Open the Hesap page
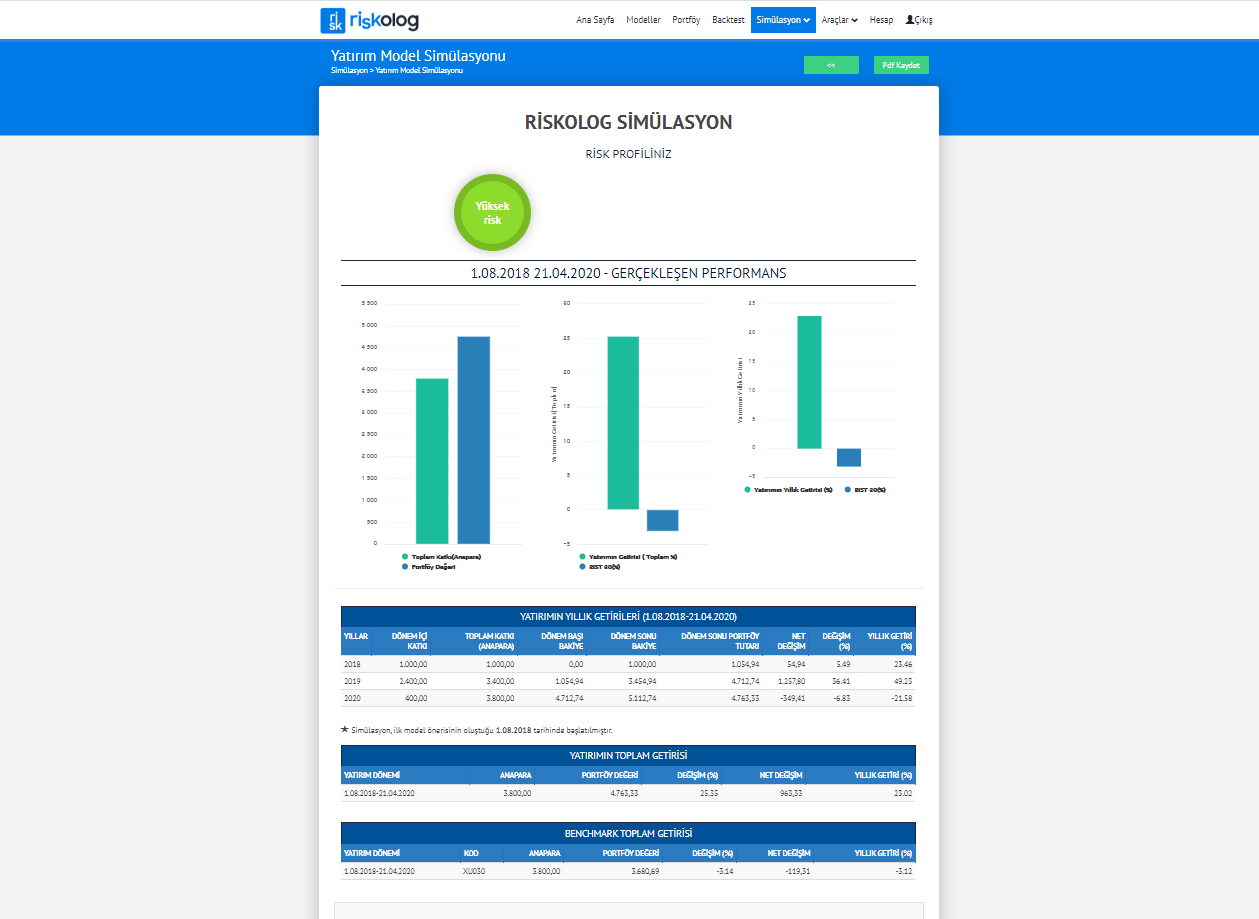Viewport: 1259px width, 919px height. [881, 20]
